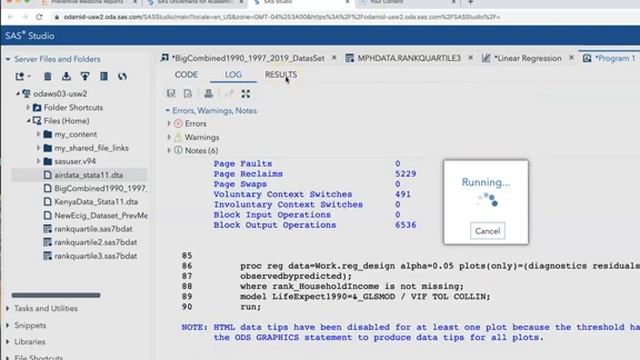This screenshot has width=640, height=360.
Task: Click the my_content folder icon
Action: point(48,134)
